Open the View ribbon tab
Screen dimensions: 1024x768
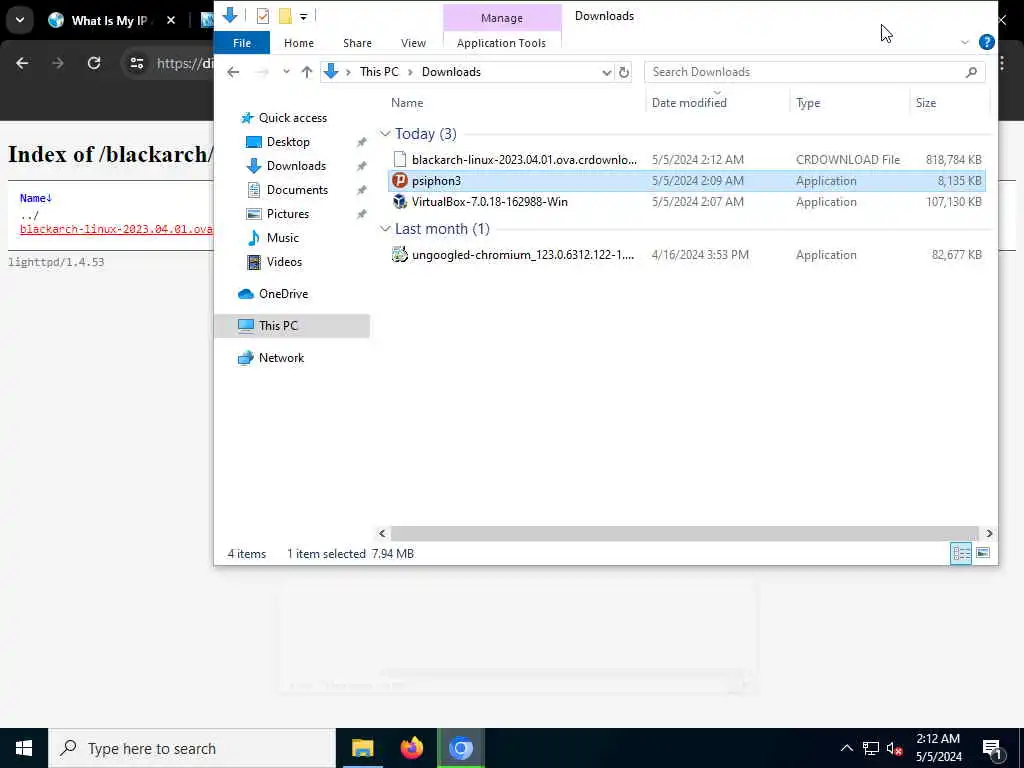[413, 43]
